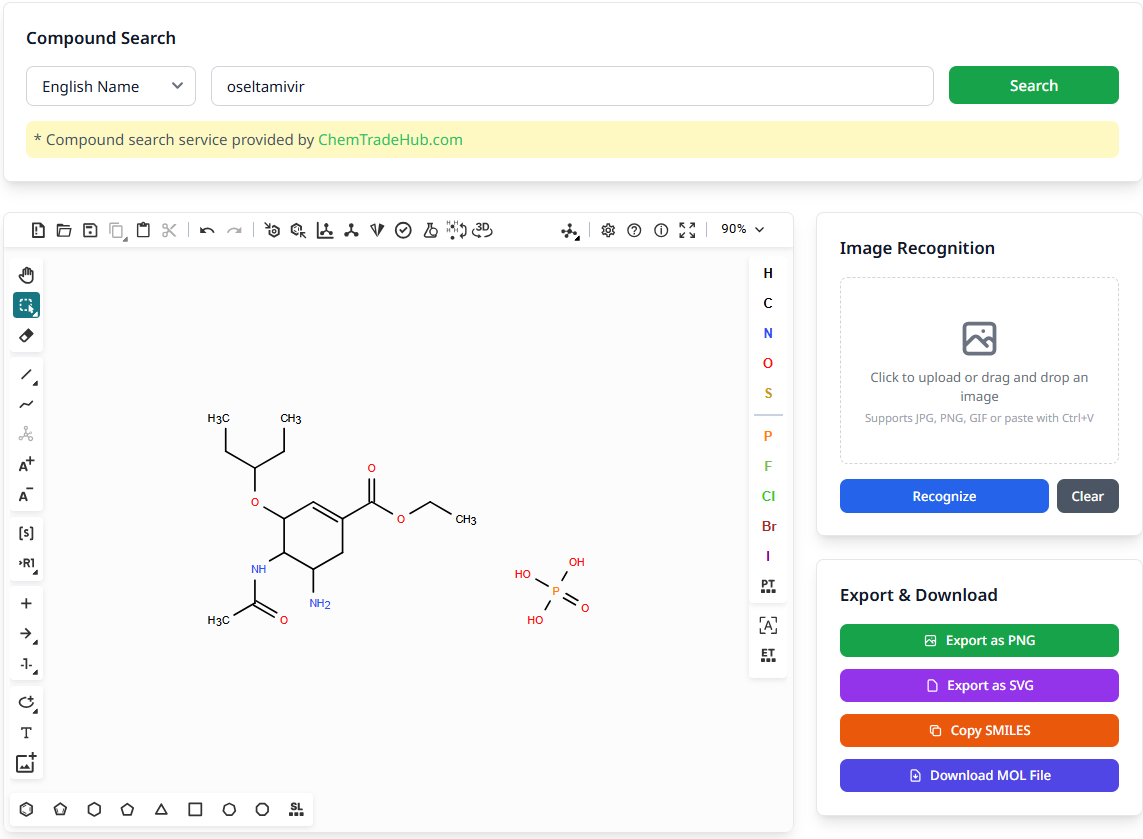1143x839 pixels.
Task: Select Nitrogen atom N
Action: click(x=768, y=333)
